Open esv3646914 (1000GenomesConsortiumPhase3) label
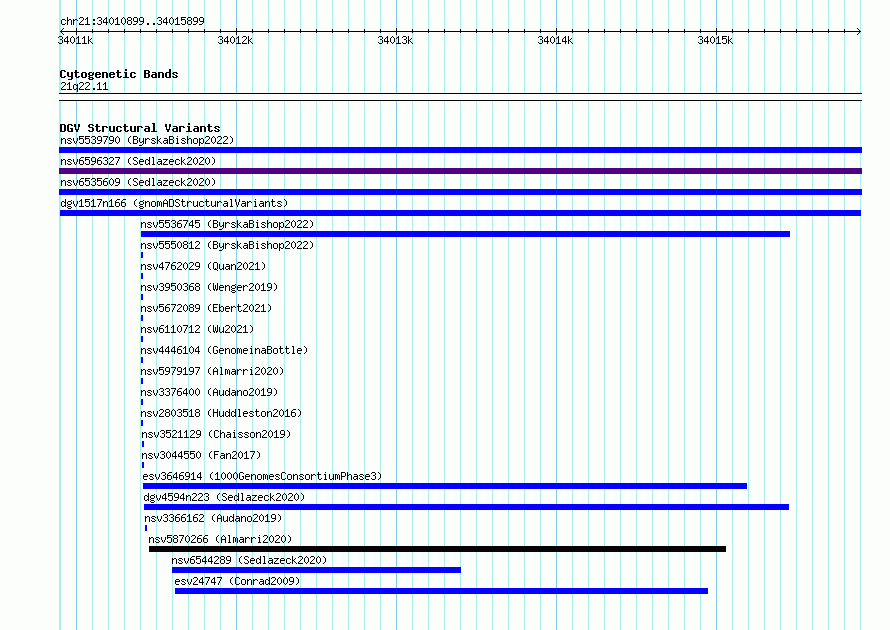The image size is (890, 630). point(262,476)
